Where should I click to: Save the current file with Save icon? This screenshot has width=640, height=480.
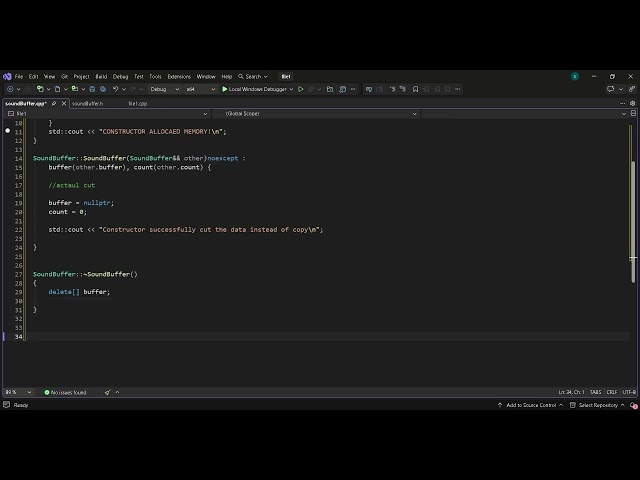(x=92, y=89)
